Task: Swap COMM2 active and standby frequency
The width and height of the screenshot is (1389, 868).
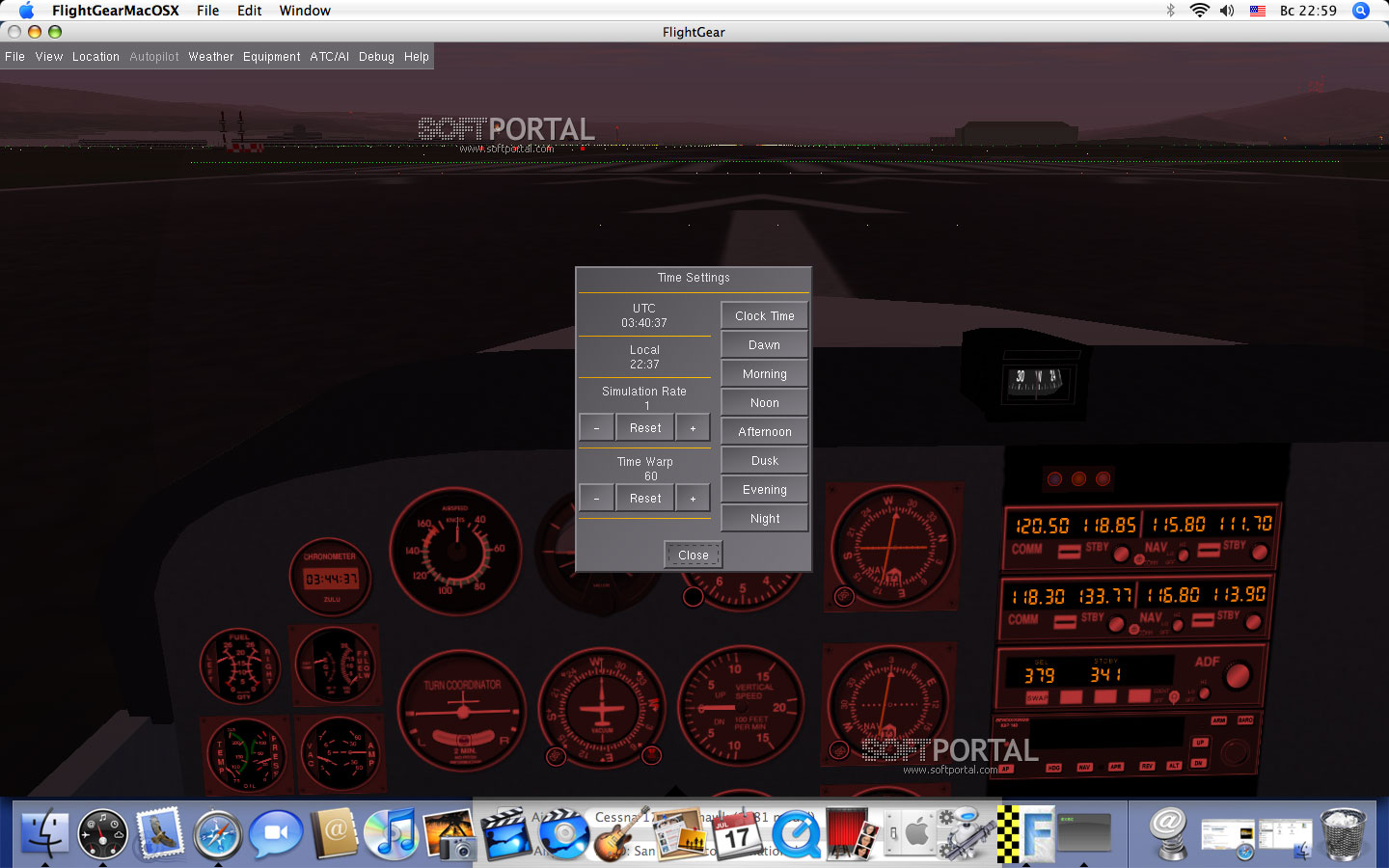Action: click(x=1065, y=622)
